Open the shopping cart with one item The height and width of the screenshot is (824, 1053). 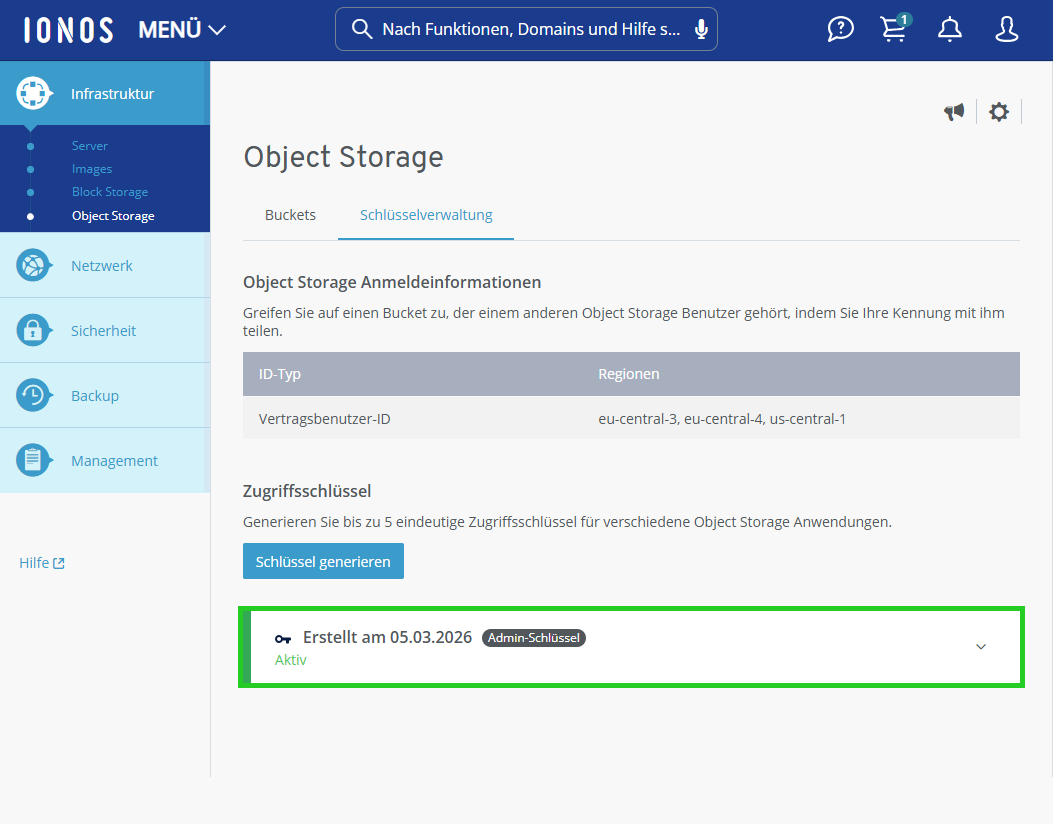click(893, 29)
